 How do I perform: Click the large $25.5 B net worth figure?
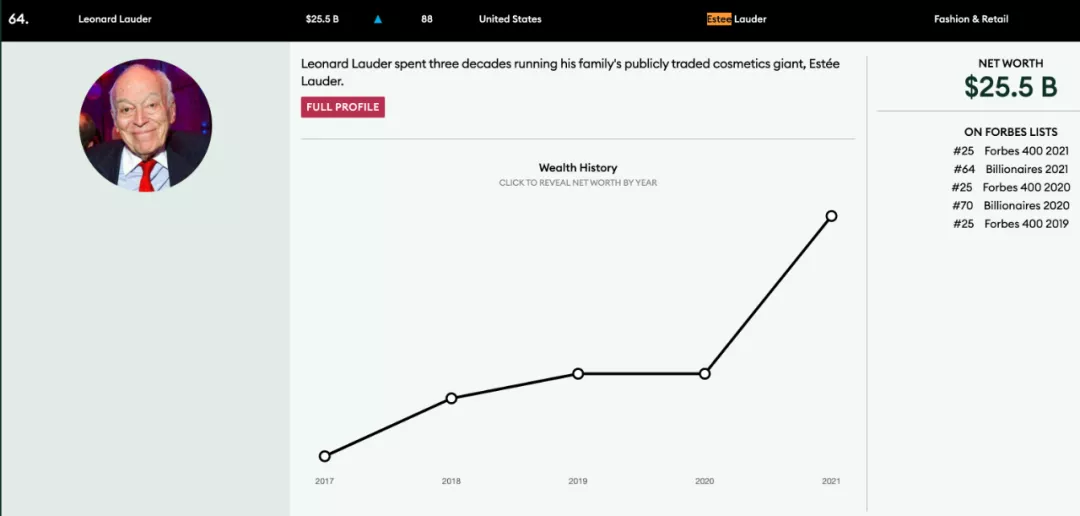tap(1011, 87)
